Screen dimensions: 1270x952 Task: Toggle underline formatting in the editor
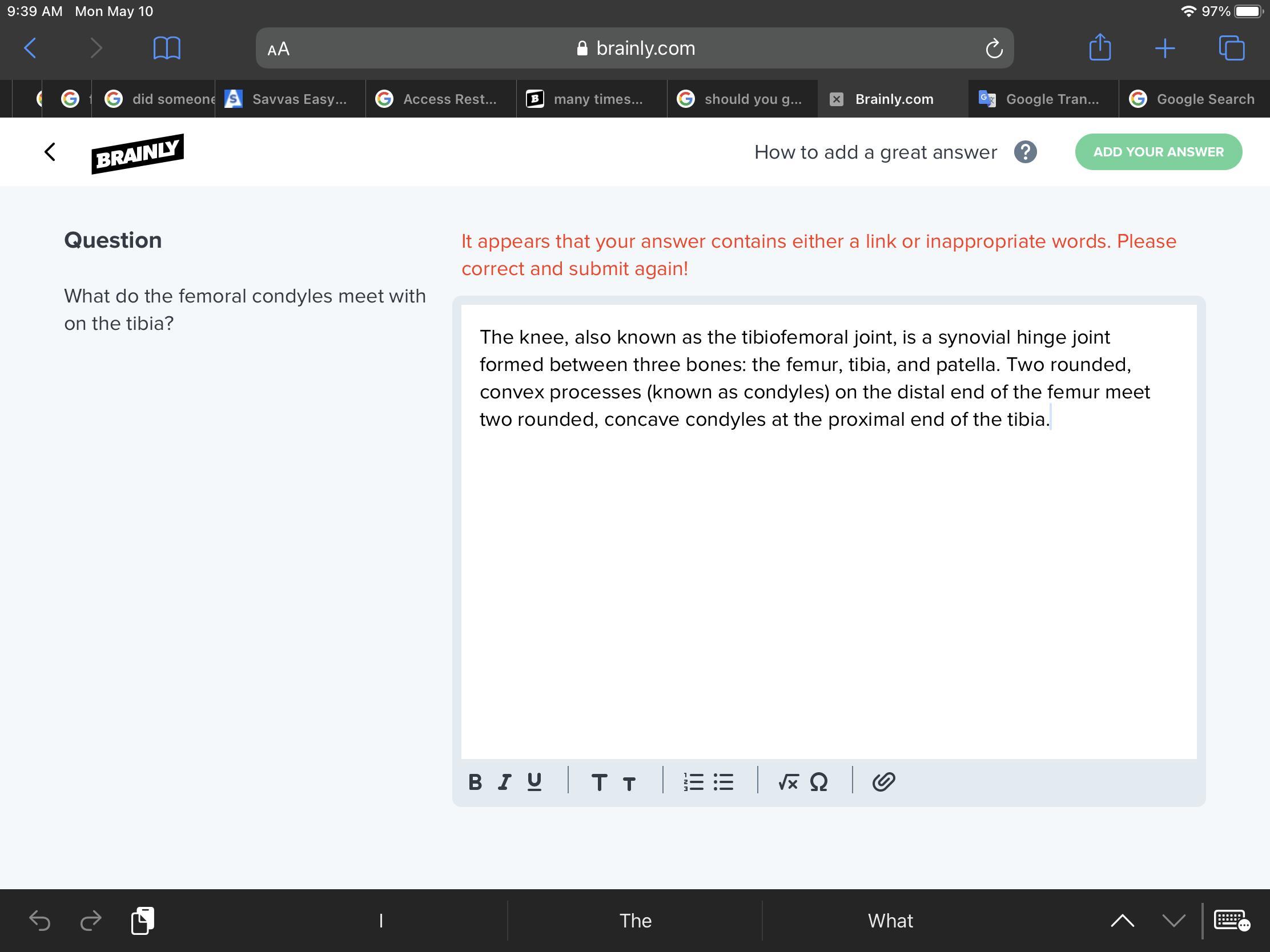point(534,782)
